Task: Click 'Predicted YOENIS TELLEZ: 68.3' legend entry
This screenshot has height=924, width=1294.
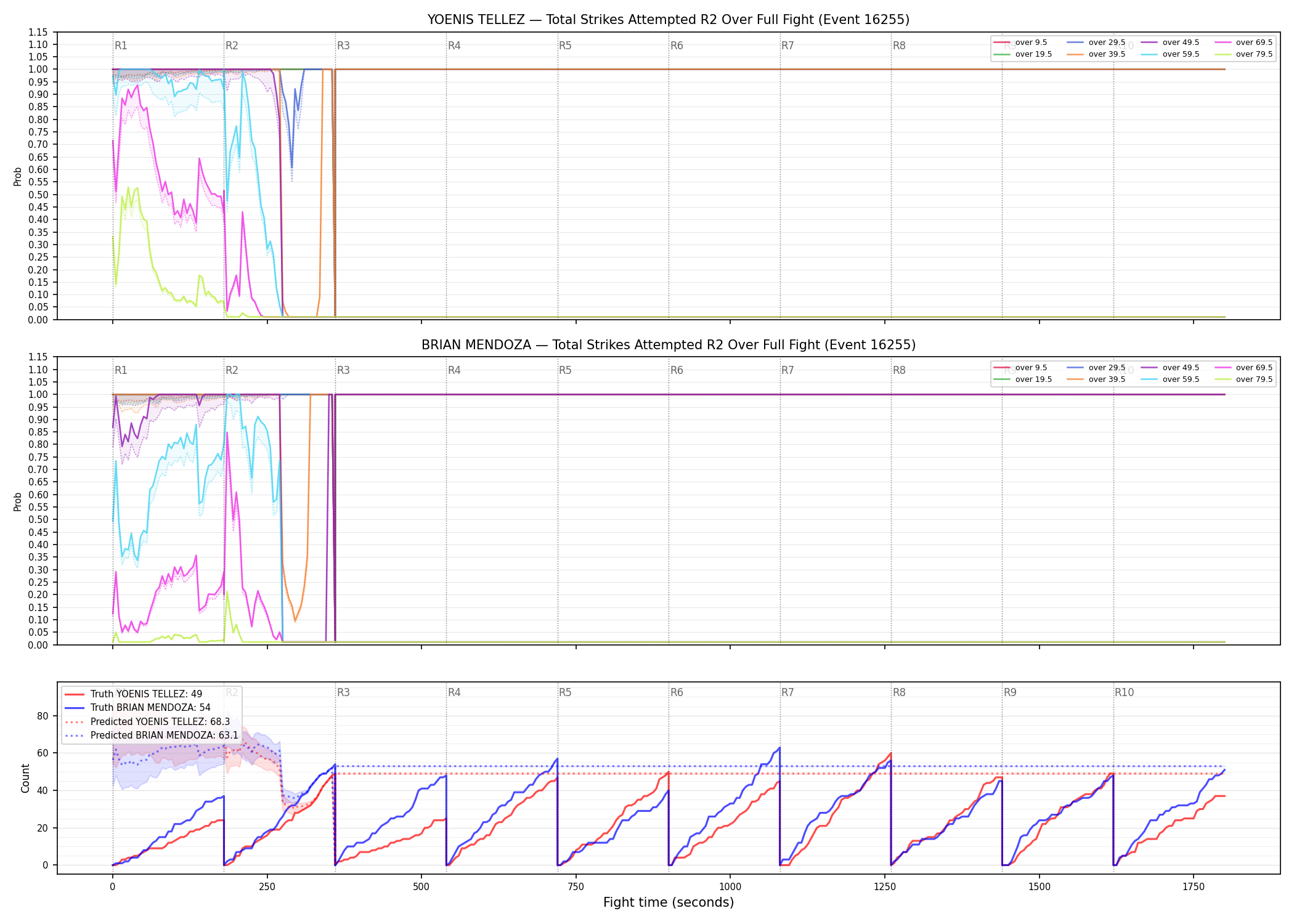Action: 147,722
